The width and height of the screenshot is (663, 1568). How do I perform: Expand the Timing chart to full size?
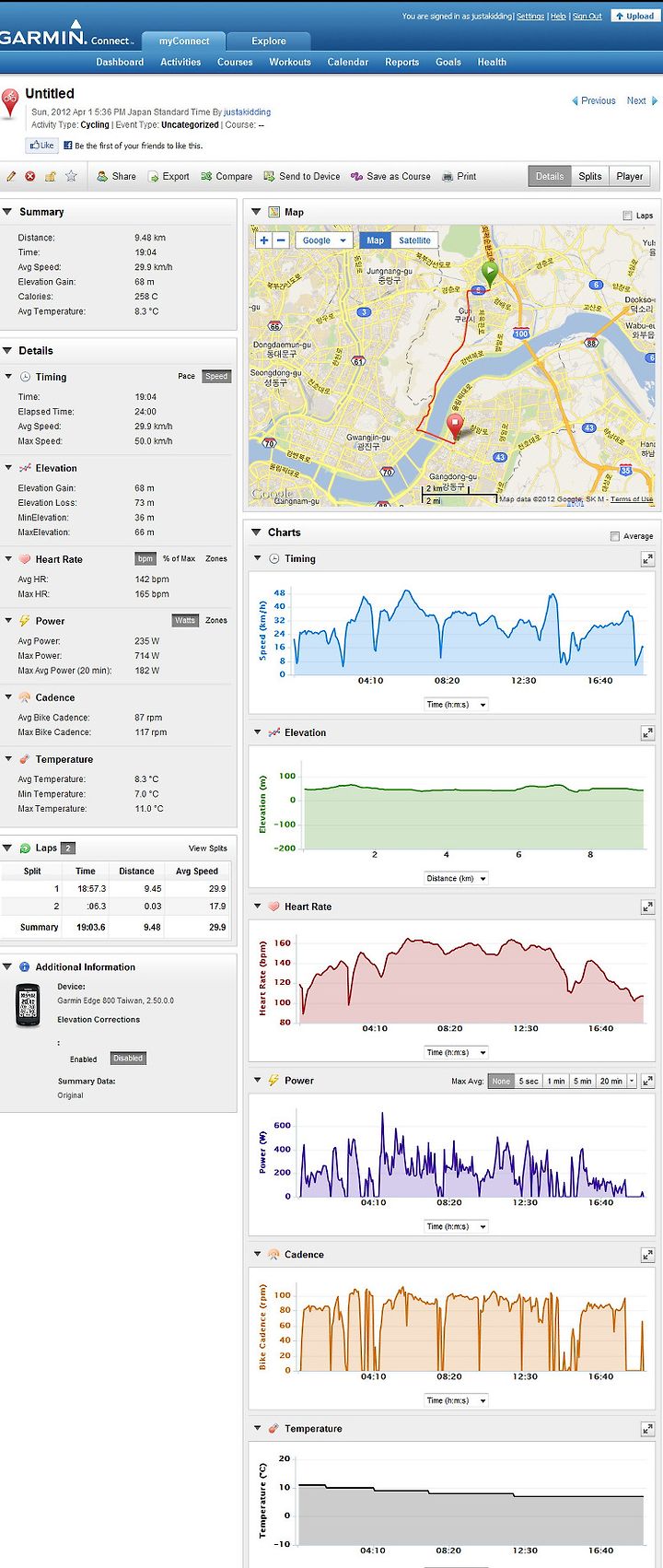click(x=647, y=559)
